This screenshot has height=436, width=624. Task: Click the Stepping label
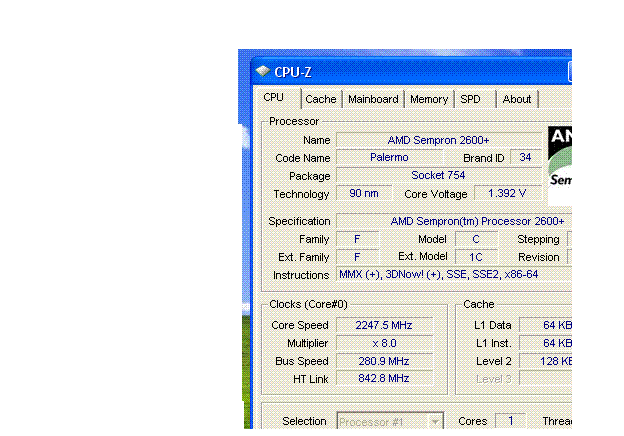538,239
